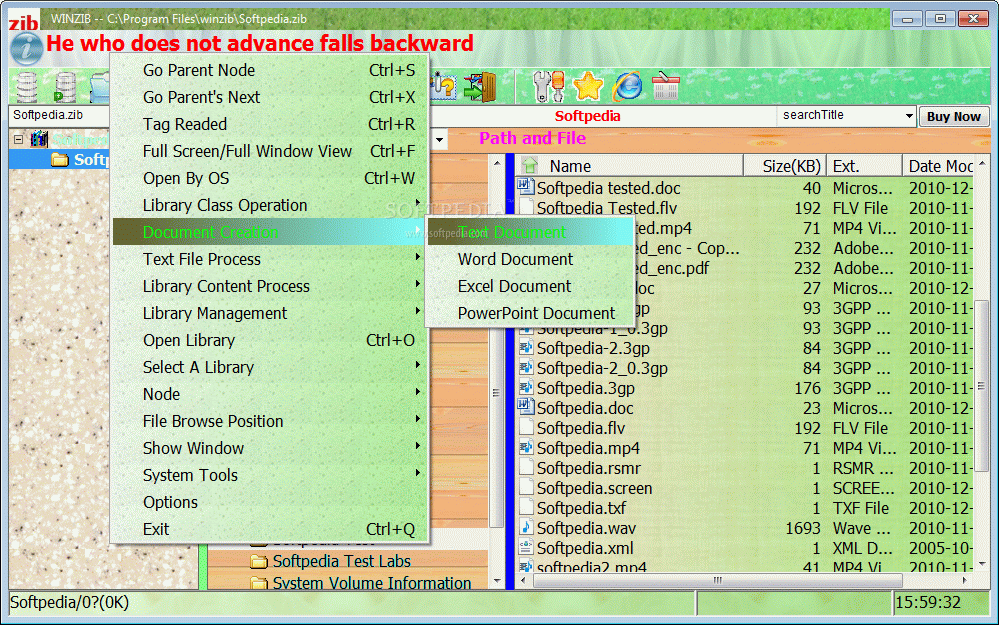Open the searchTitle dropdown
The height and width of the screenshot is (625, 999).
[909, 116]
